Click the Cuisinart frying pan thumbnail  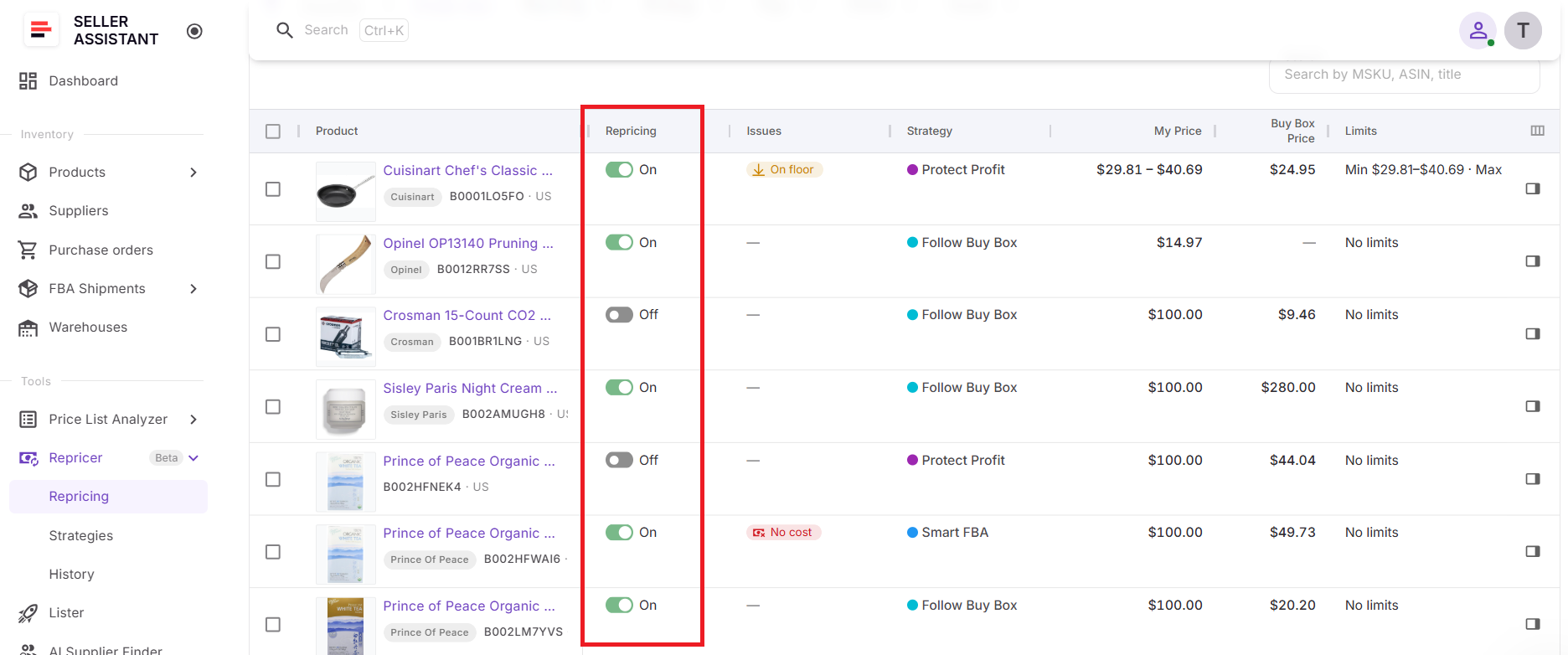click(345, 192)
